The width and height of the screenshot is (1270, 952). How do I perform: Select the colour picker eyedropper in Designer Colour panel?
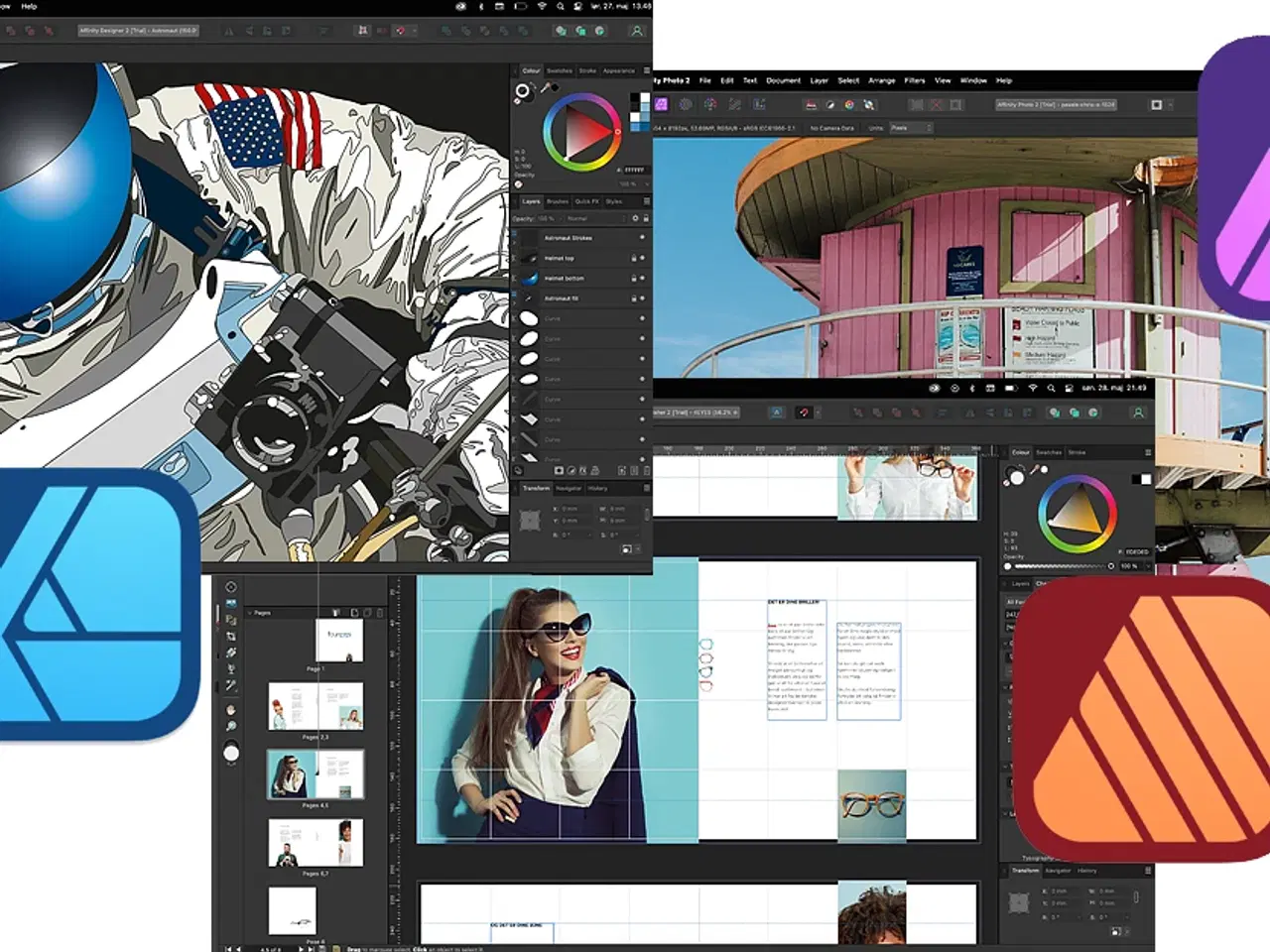click(x=547, y=88)
